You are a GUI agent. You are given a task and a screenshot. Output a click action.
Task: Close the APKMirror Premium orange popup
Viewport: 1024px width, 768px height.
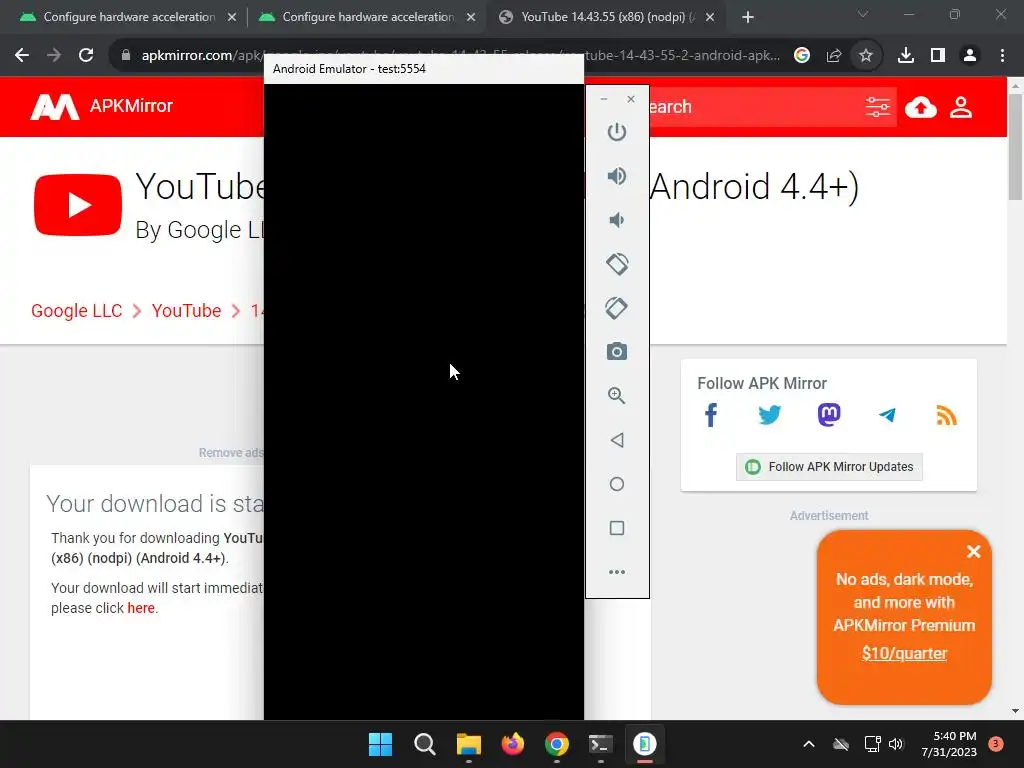[973, 552]
